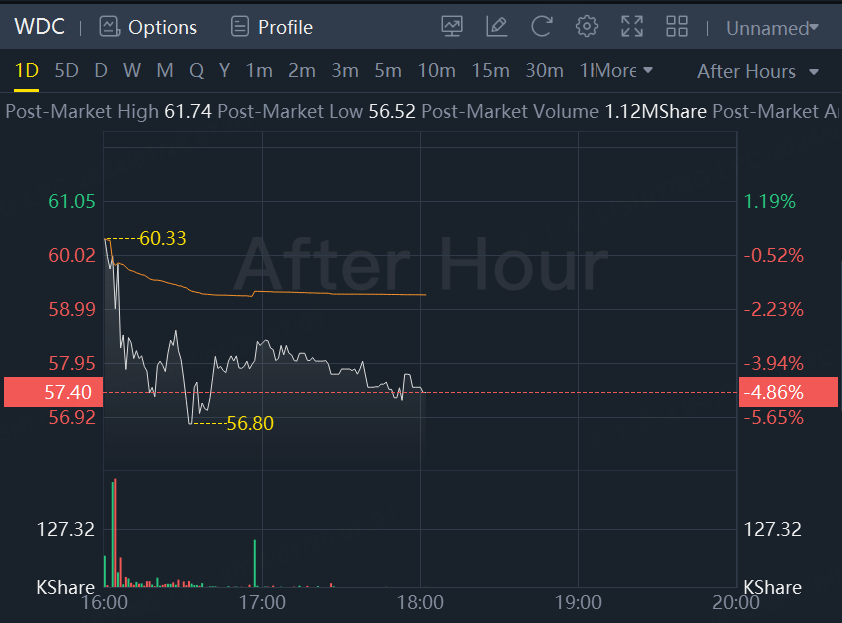Switch to the 5D timeframe tab

[x=66, y=71]
